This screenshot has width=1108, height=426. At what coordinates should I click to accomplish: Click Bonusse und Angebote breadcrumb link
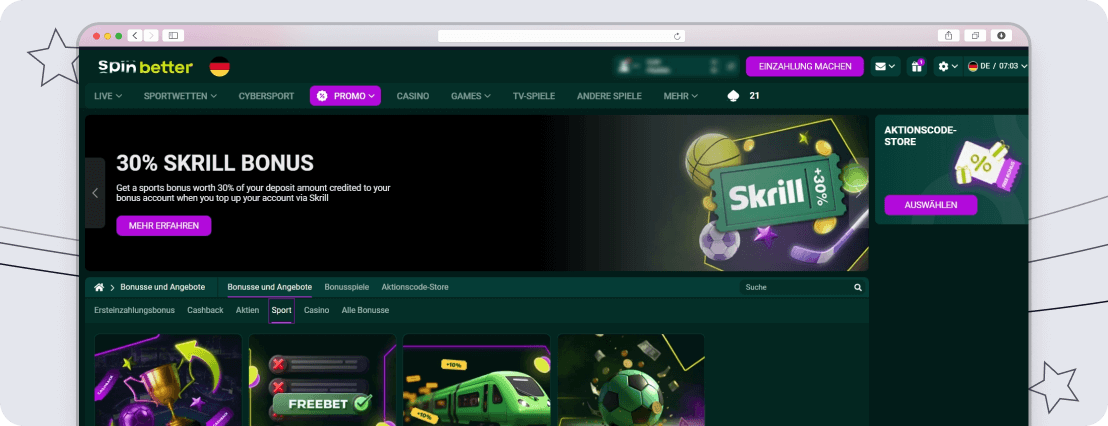point(163,288)
